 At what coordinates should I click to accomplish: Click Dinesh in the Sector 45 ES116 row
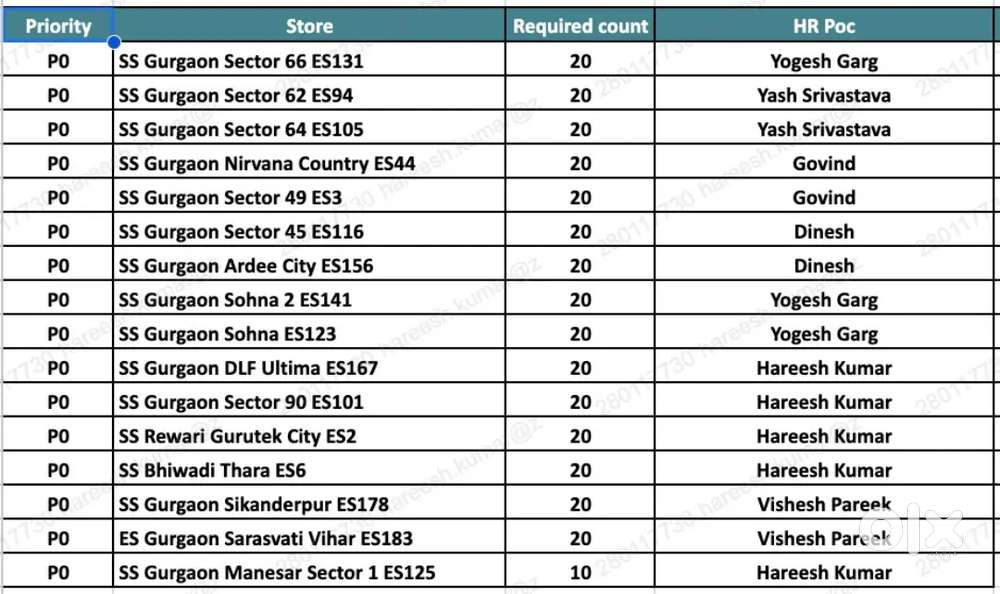[x=823, y=232]
